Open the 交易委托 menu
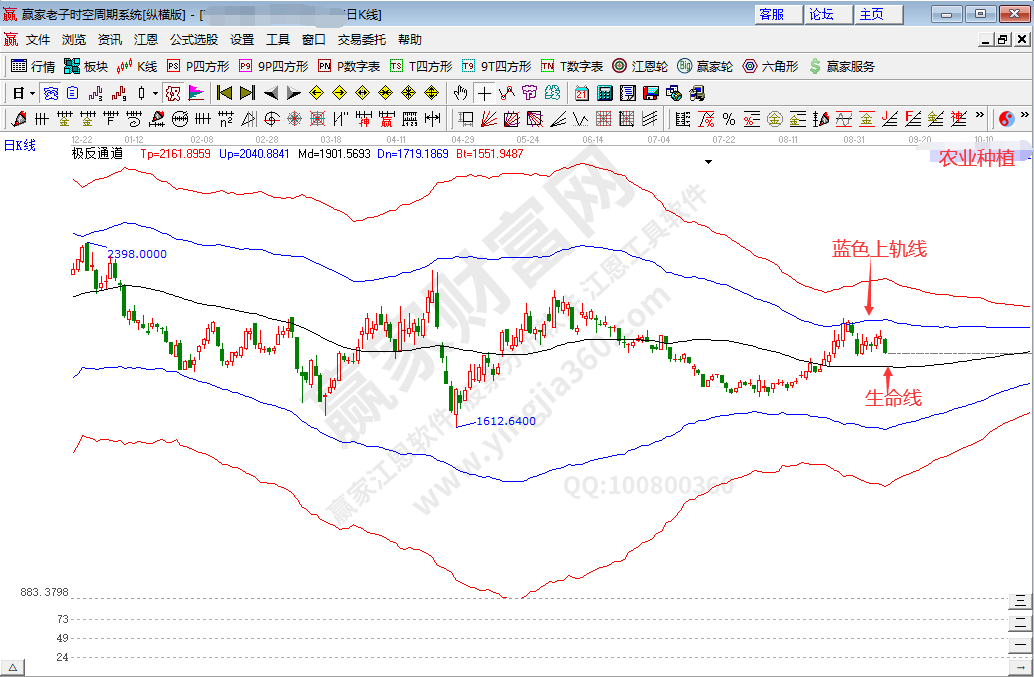The height and width of the screenshot is (677, 1034). click(x=361, y=40)
